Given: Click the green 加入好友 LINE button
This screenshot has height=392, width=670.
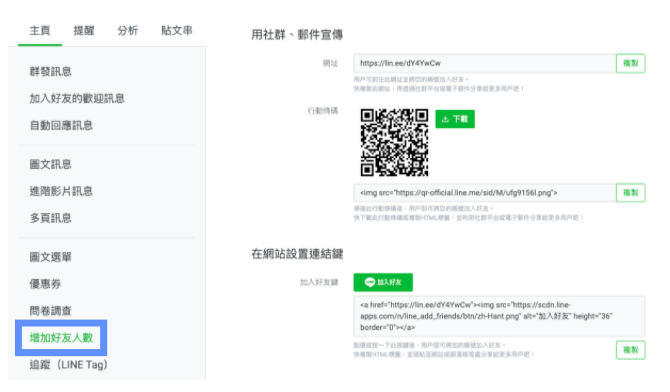Looking at the screenshot, I should coord(383,282).
